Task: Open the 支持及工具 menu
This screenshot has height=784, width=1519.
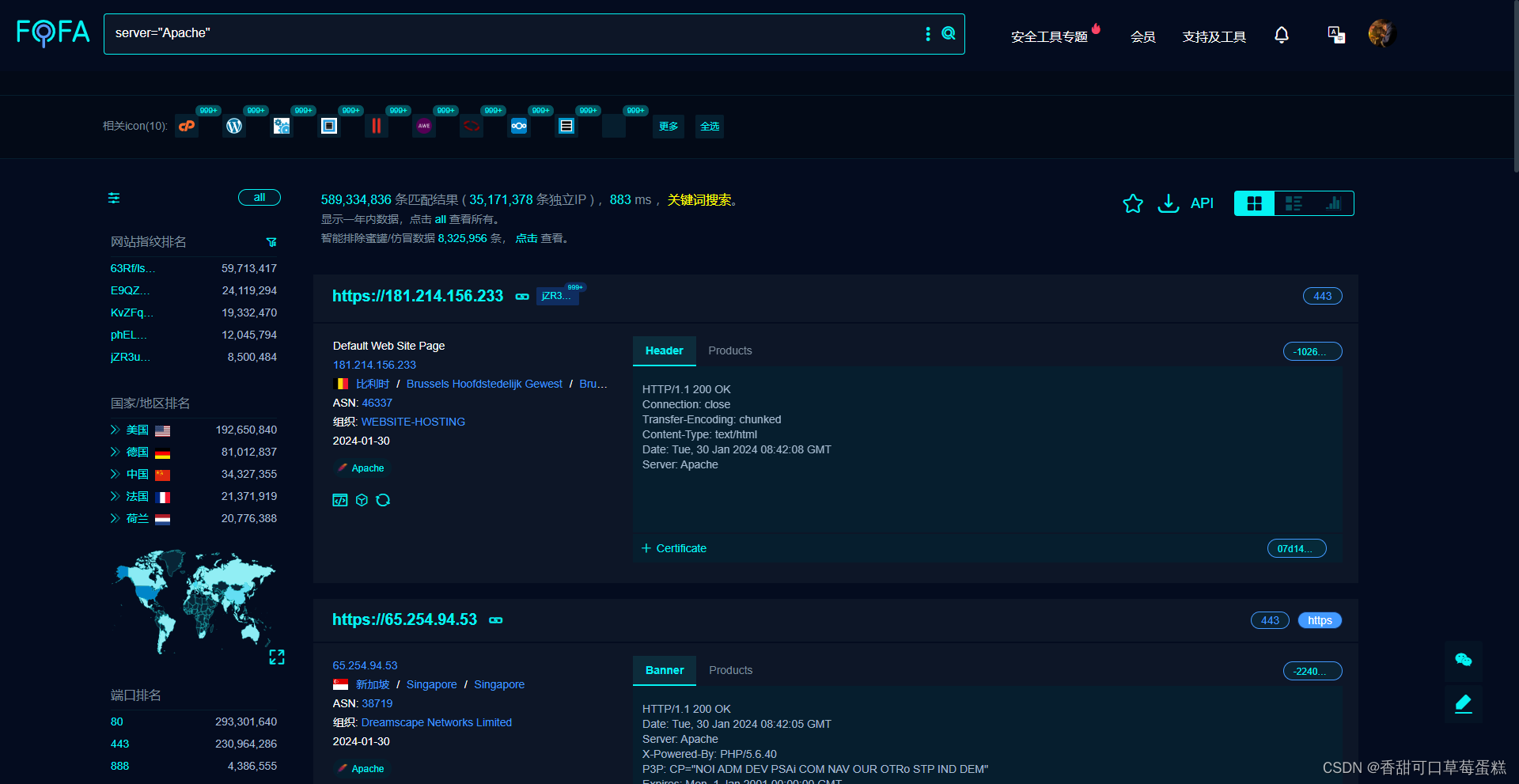Action: 1214,36
